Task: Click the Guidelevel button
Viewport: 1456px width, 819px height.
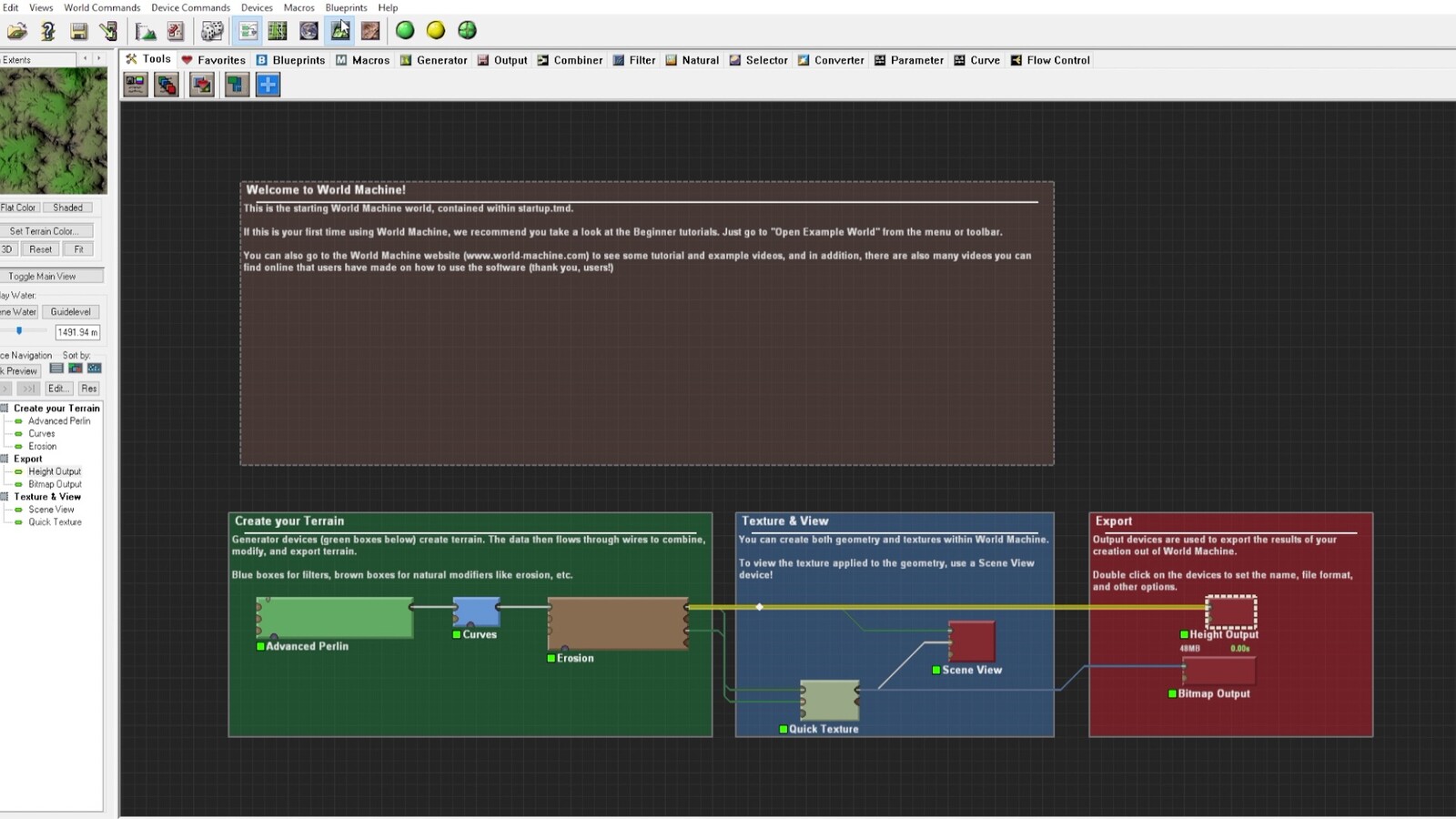Action: tap(70, 312)
